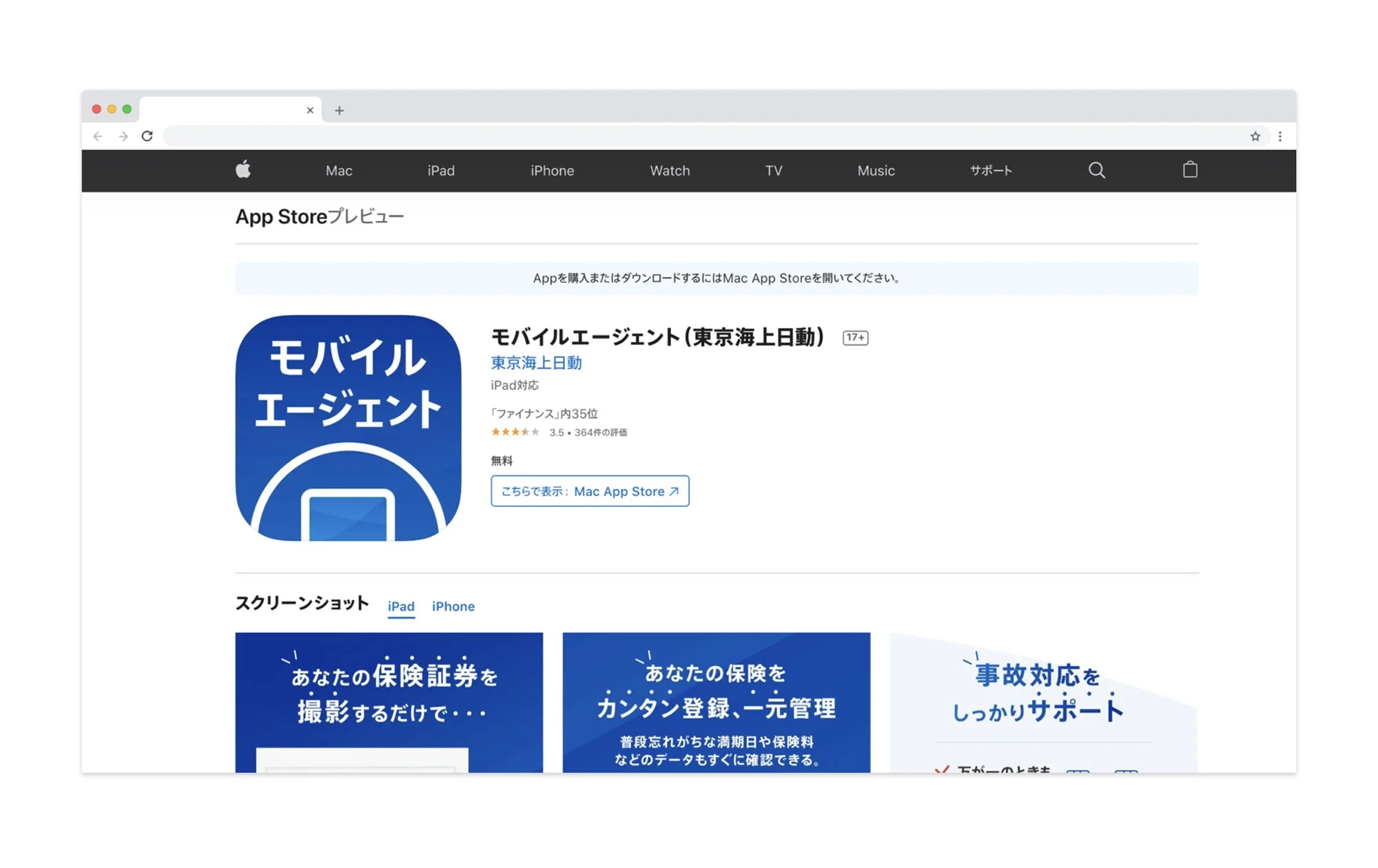Screen dimensions: 1378x868
Task: Close the current browser tab
Action: (310, 110)
